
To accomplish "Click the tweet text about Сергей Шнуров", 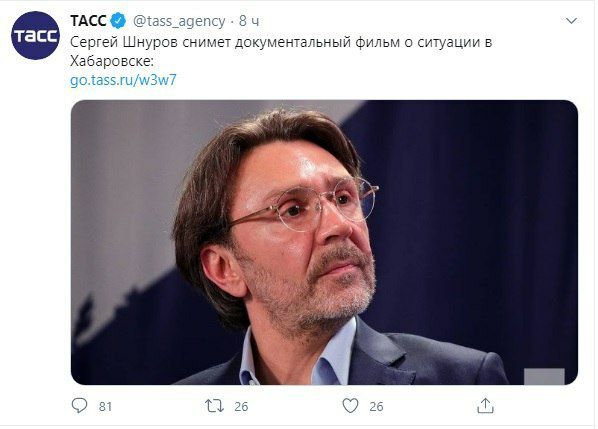I will click(x=281, y=51).
